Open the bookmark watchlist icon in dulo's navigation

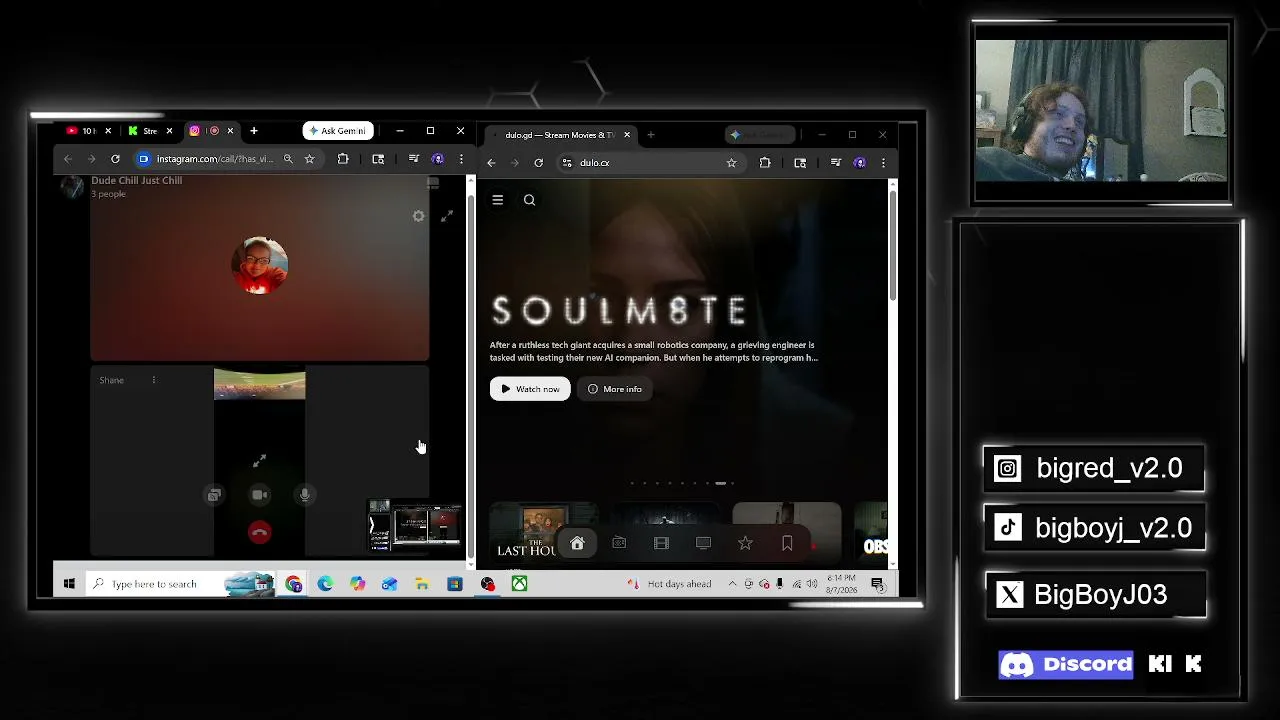pyautogui.click(x=787, y=543)
